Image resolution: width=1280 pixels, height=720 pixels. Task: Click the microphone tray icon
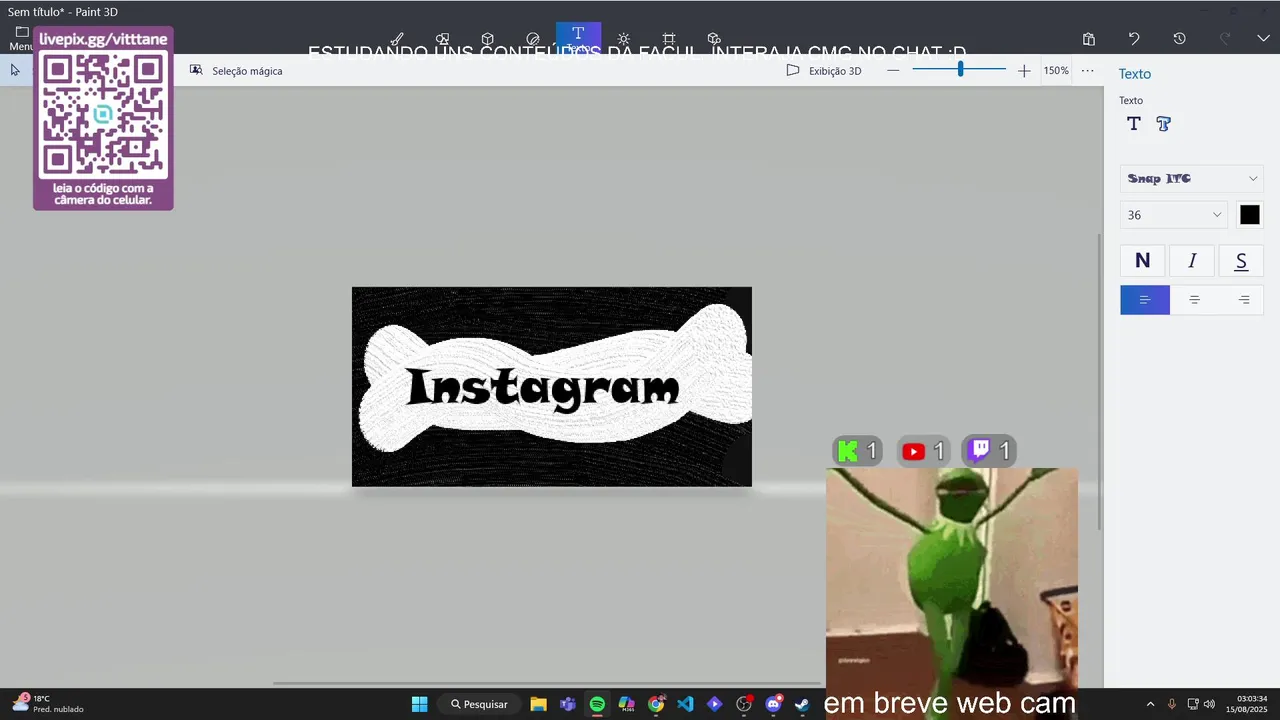[x=1172, y=704]
